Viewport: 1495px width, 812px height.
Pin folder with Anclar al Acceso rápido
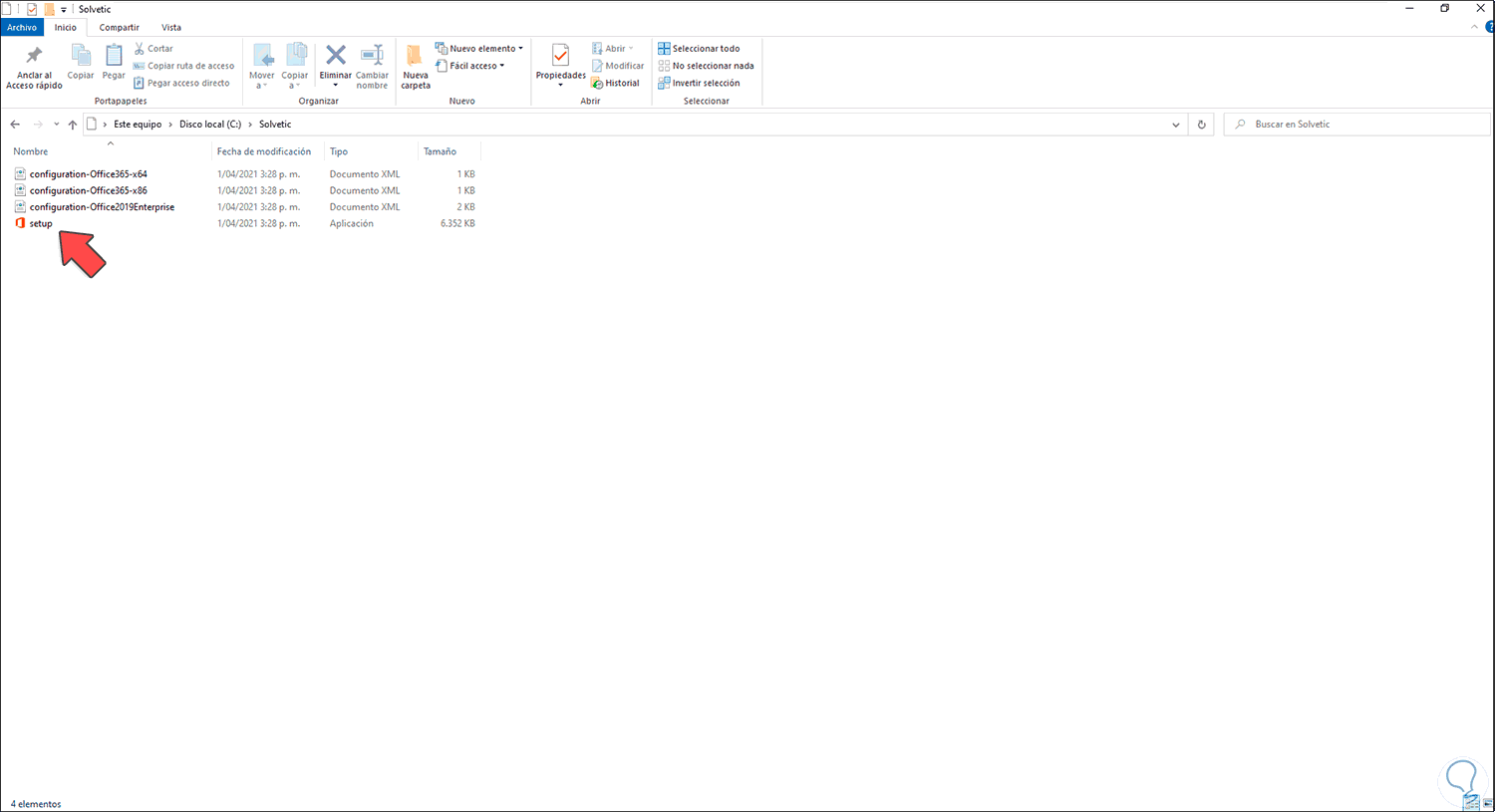34,67
